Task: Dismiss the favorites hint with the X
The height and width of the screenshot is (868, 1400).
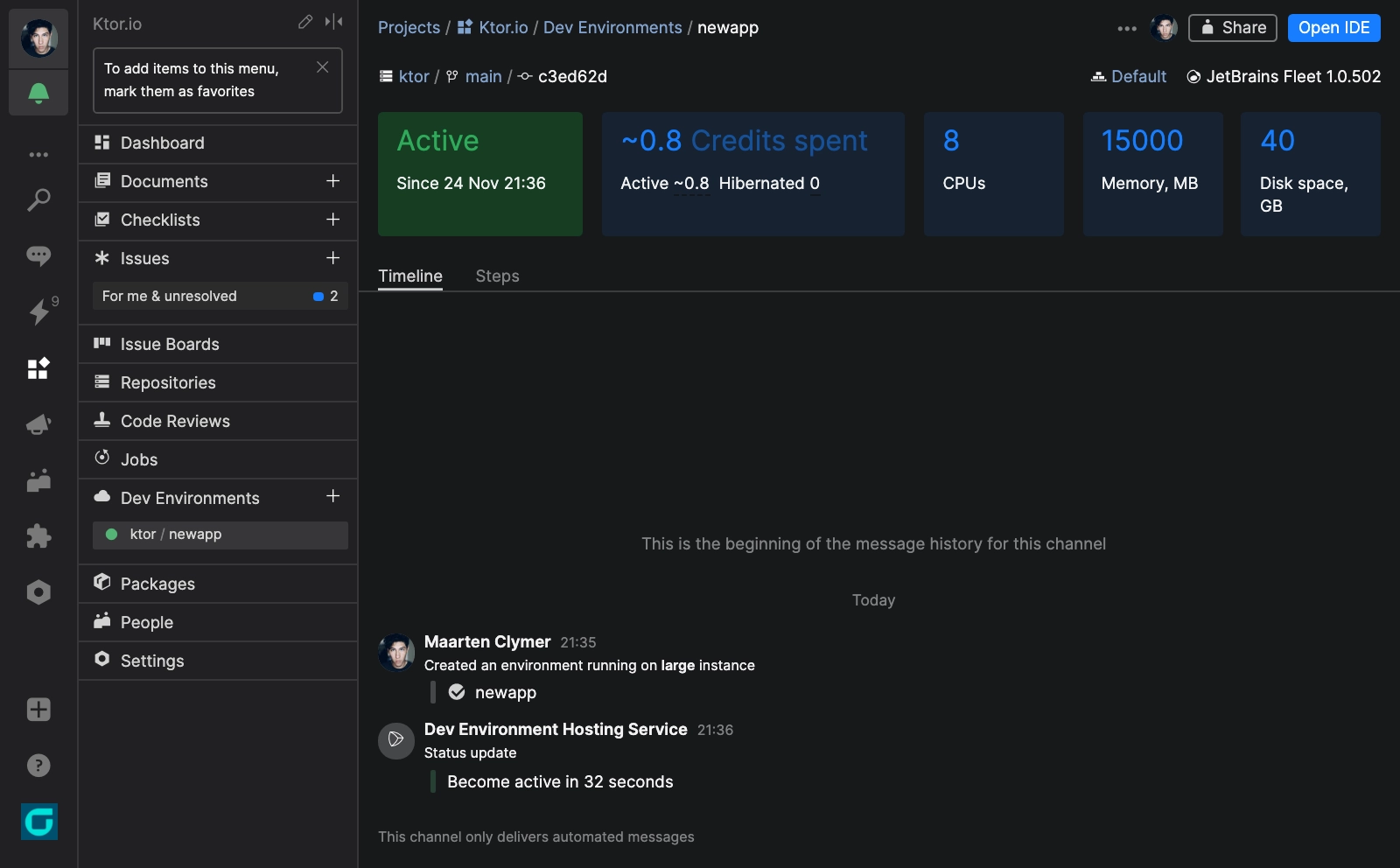Action: pos(323,67)
